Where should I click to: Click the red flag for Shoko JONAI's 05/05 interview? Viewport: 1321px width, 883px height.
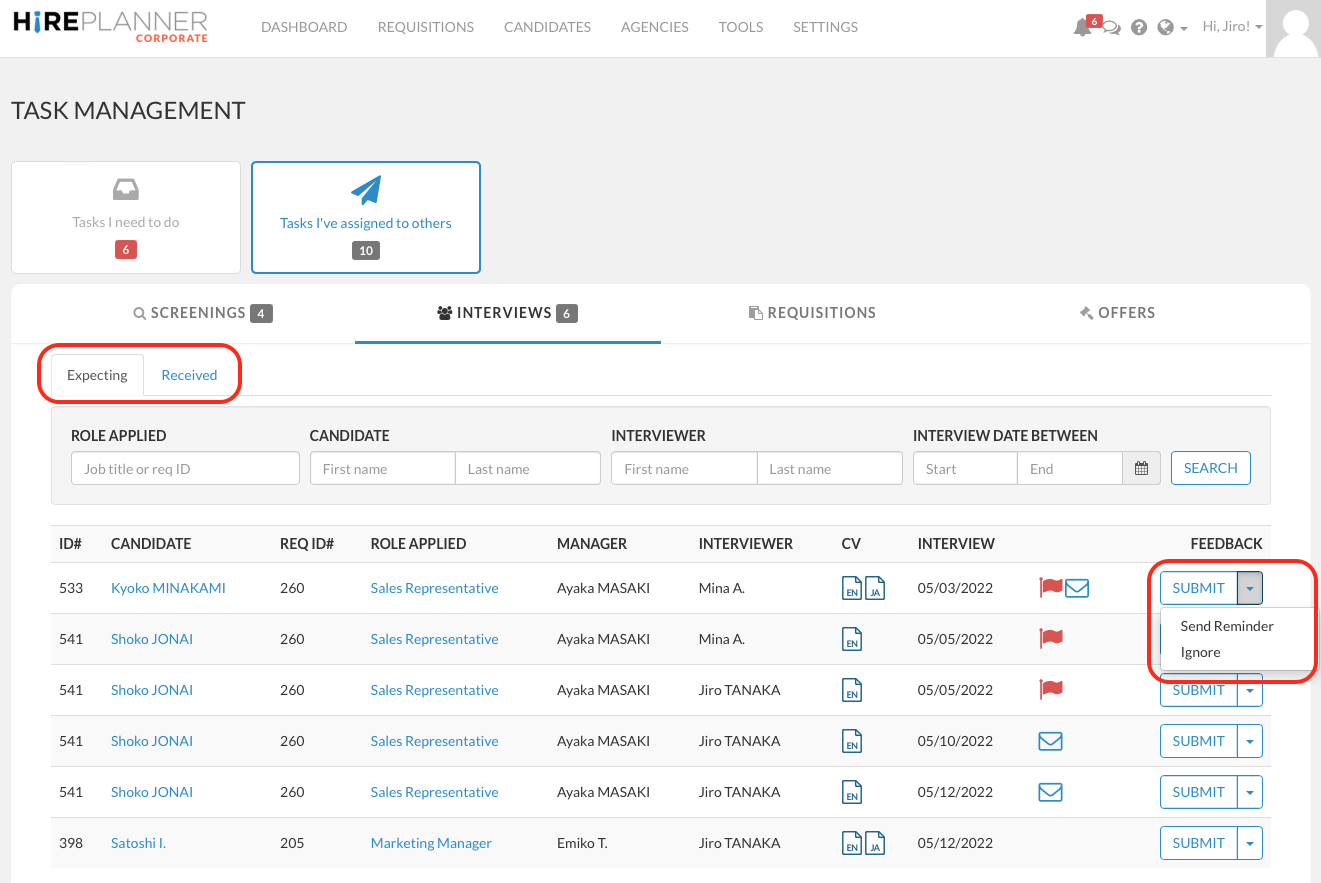[1051, 639]
